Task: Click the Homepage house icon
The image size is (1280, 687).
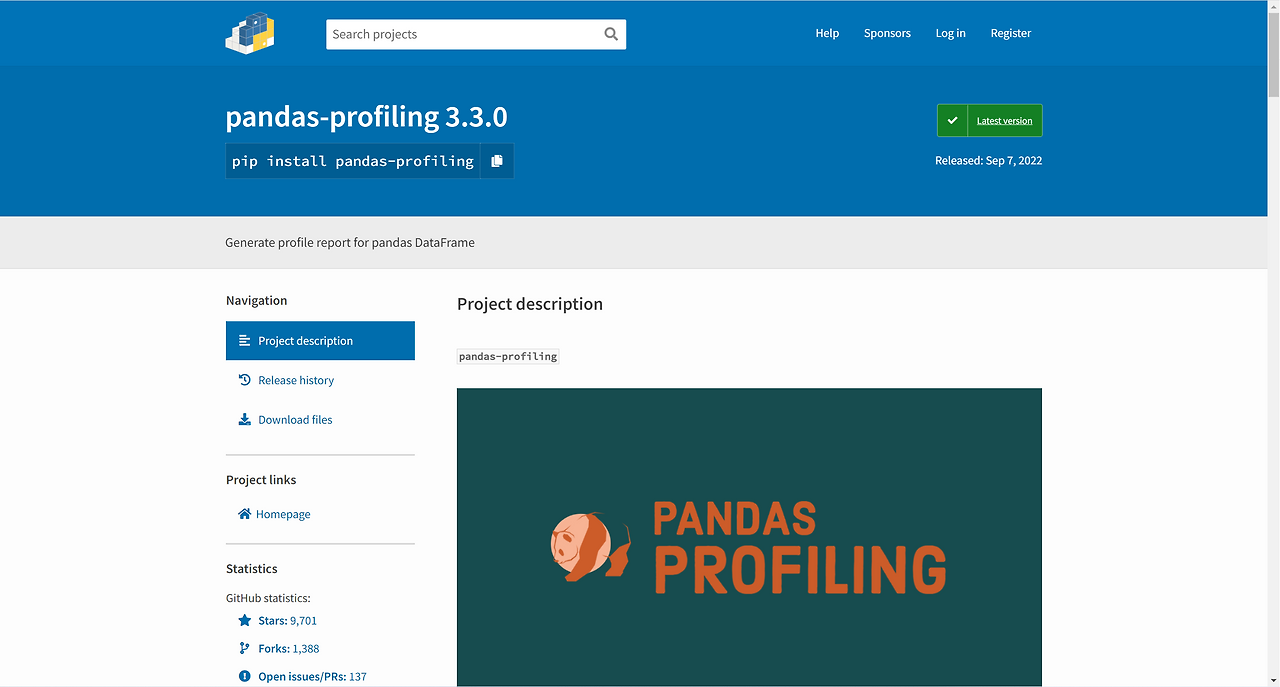Action: 245,514
